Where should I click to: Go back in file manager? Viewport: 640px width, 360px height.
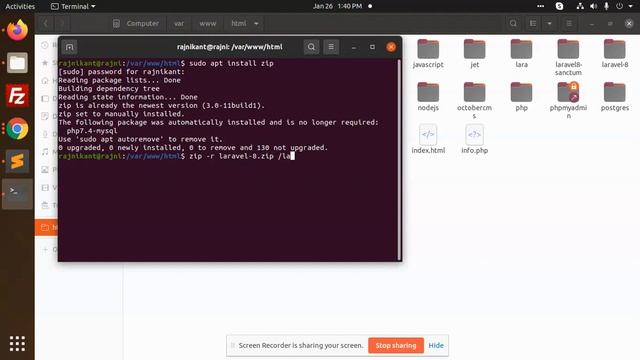(x=46, y=24)
